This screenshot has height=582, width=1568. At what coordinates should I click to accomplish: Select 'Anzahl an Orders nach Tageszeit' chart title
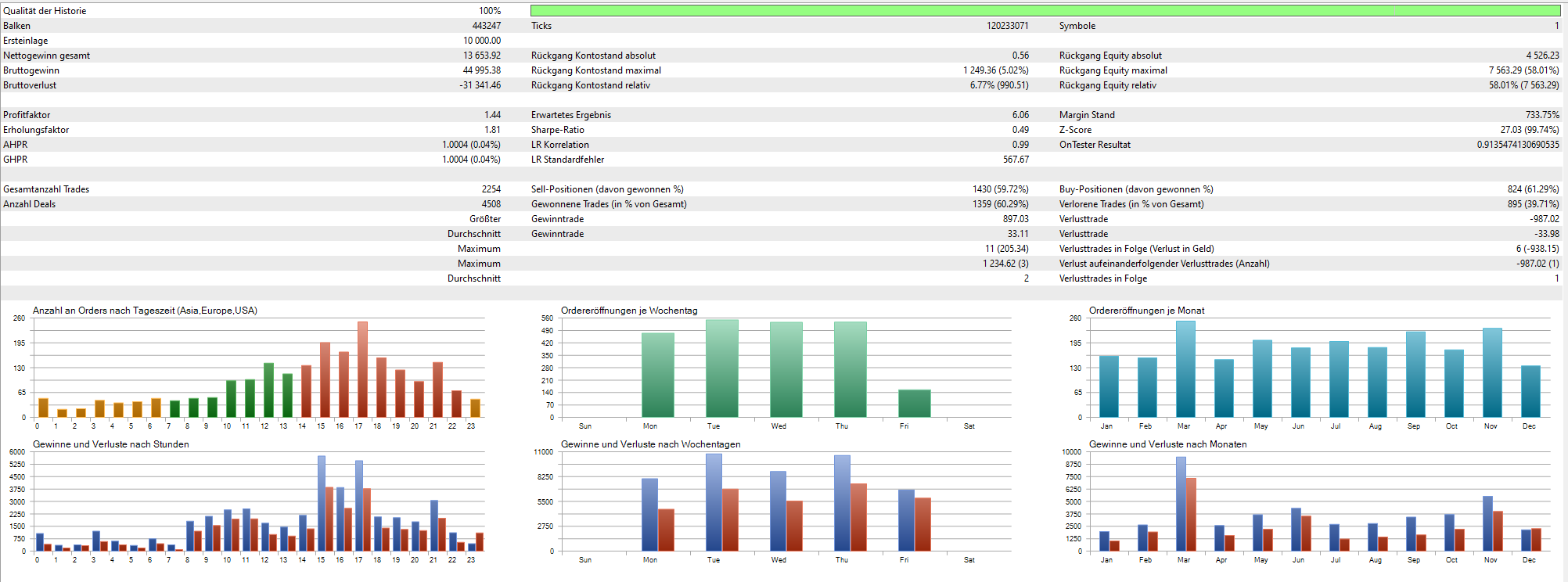click(x=145, y=311)
